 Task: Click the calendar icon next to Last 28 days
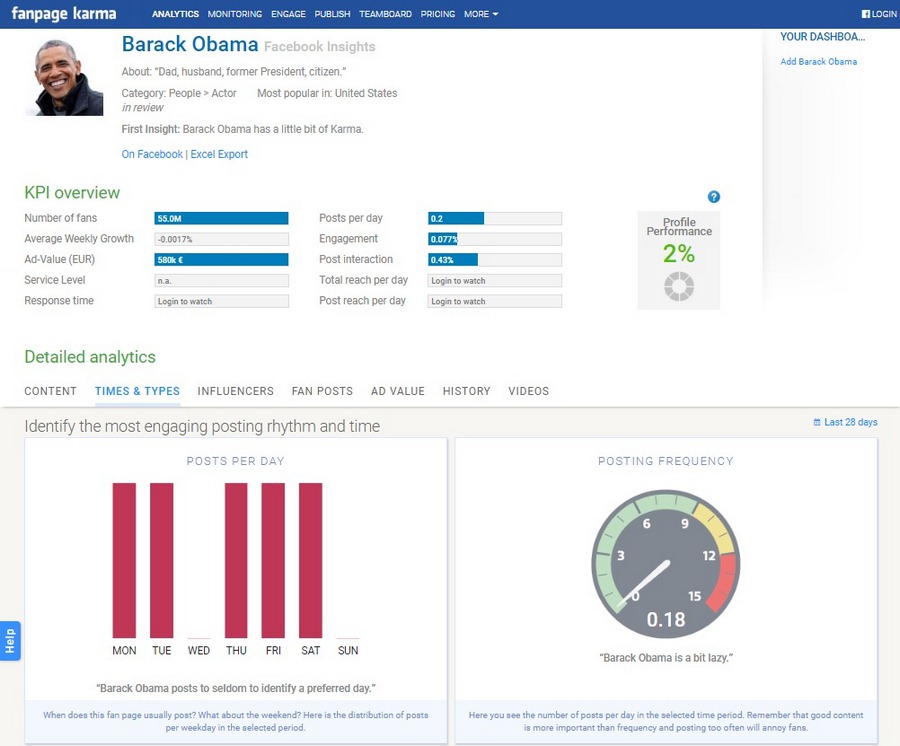pyautogui.click(x=817, y=422)
